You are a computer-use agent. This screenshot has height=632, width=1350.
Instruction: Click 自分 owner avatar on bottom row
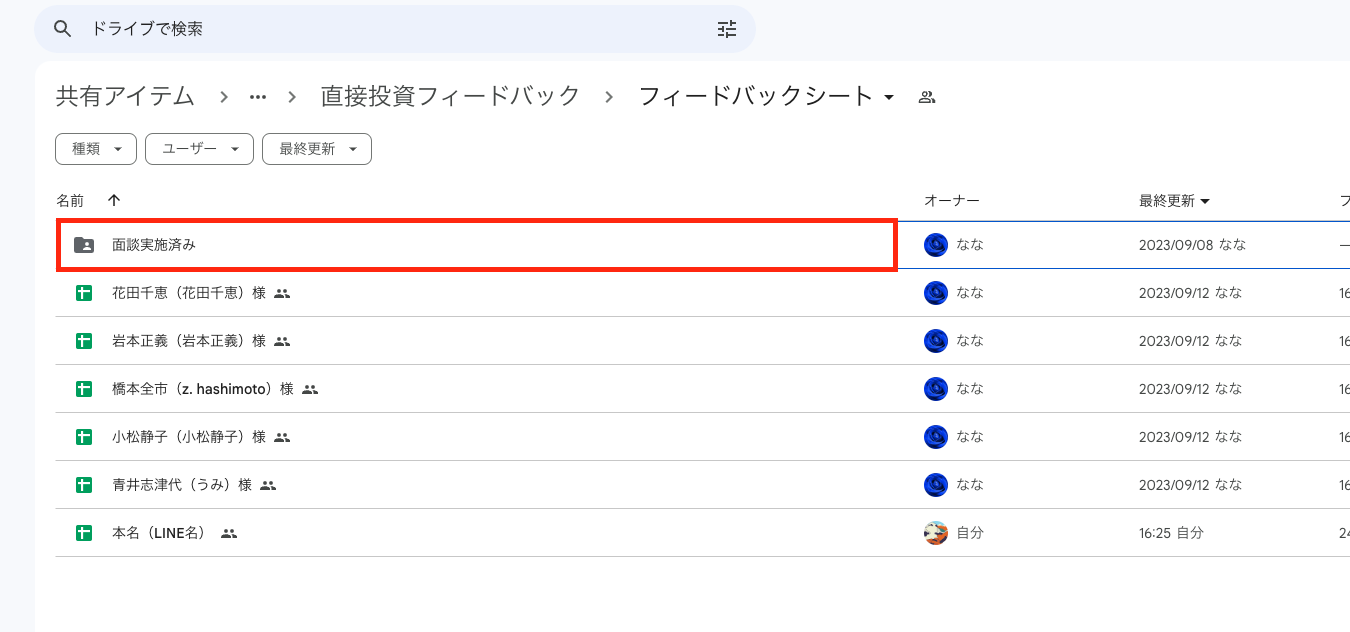tap(936, 533)
